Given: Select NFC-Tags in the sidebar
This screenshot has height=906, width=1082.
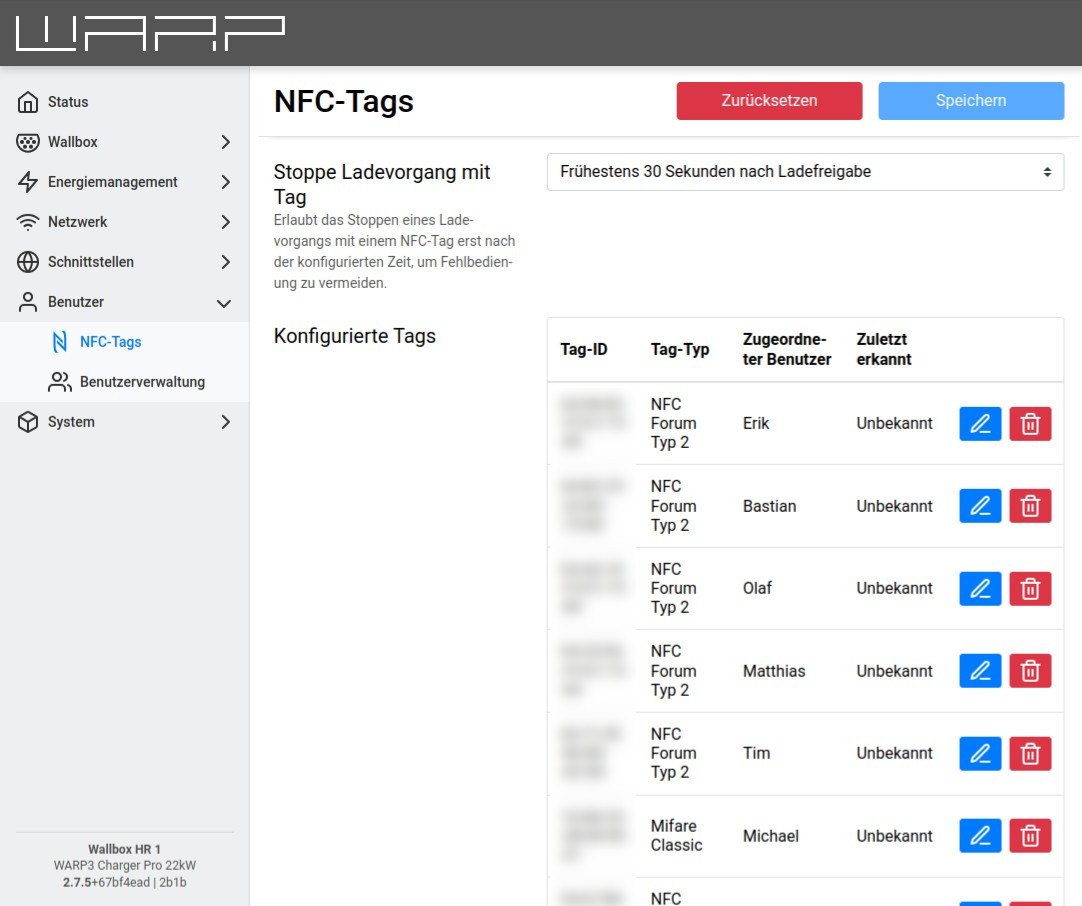Looking at the screenshot, I should click(x=110, y=342).
